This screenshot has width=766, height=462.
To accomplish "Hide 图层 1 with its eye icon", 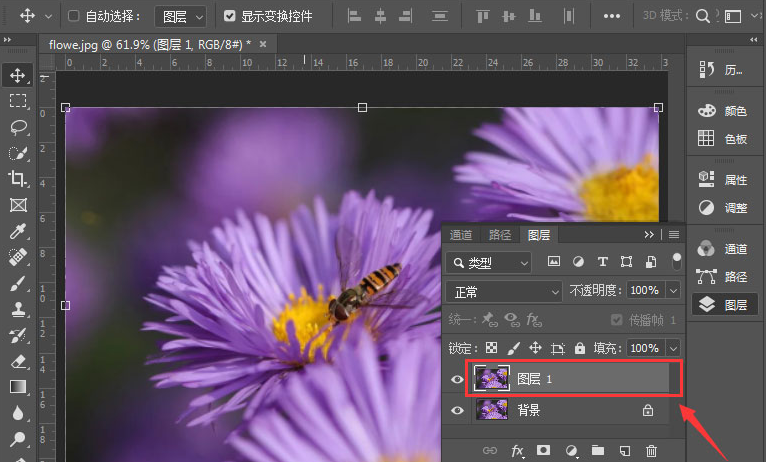I will click(457, 379).
